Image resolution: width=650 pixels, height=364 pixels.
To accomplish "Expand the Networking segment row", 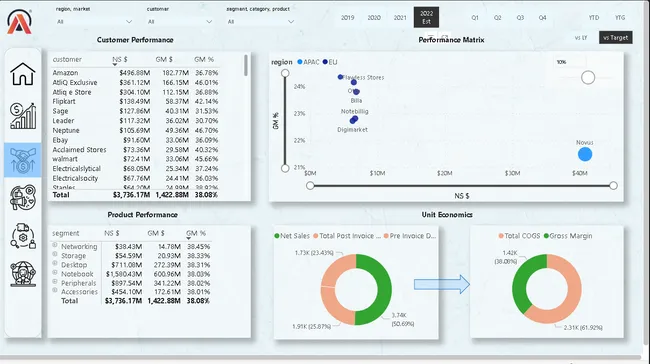I will tap(55, 245).
